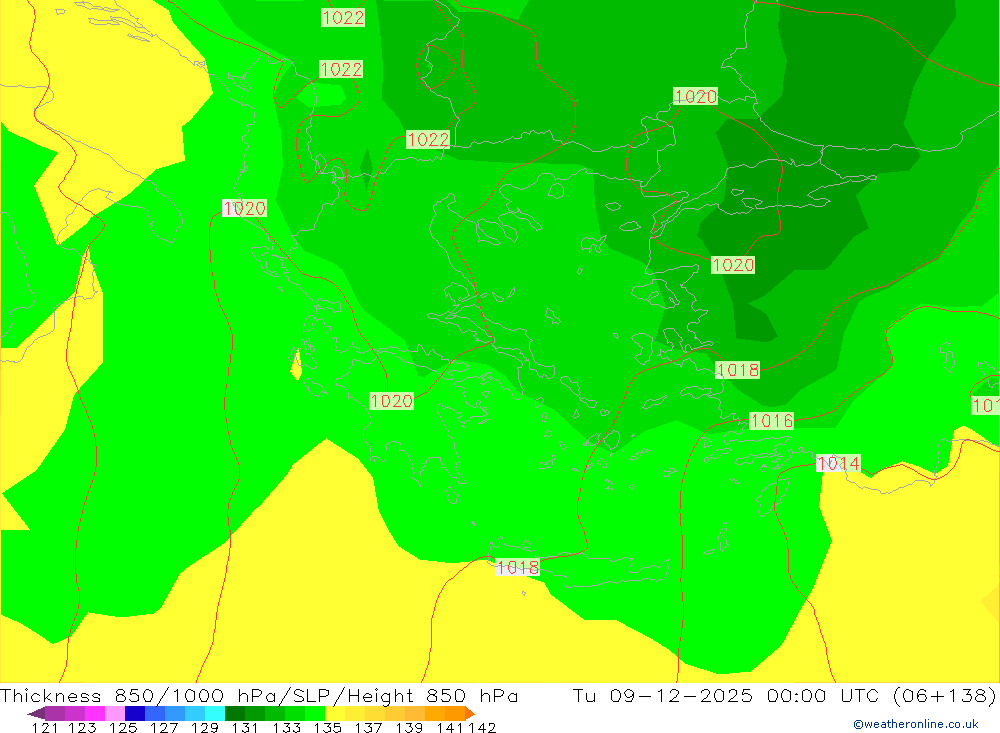
Task: Select the 1018 label on Crete's coast
Action: point(517,567)
